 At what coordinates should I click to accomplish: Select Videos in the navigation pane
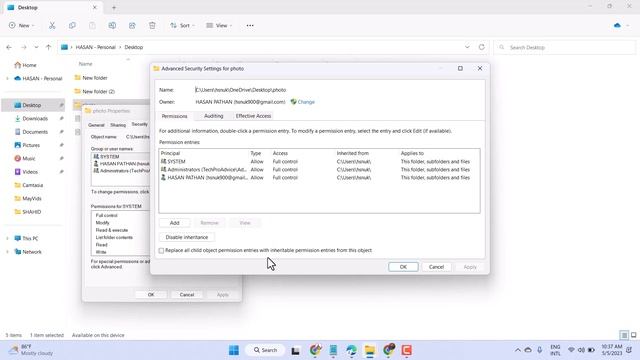30,172
